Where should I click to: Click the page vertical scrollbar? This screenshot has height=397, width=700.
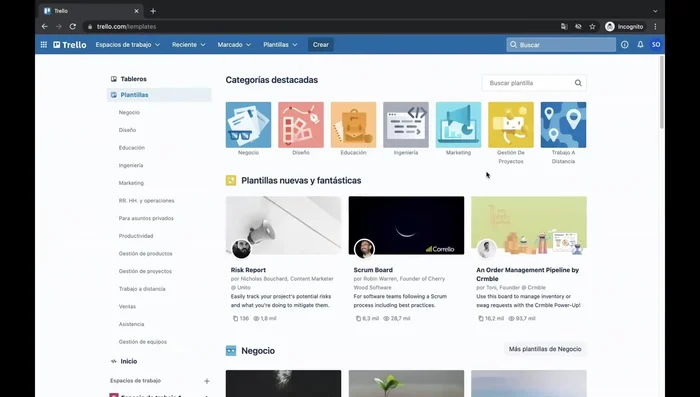click(662, 92)
